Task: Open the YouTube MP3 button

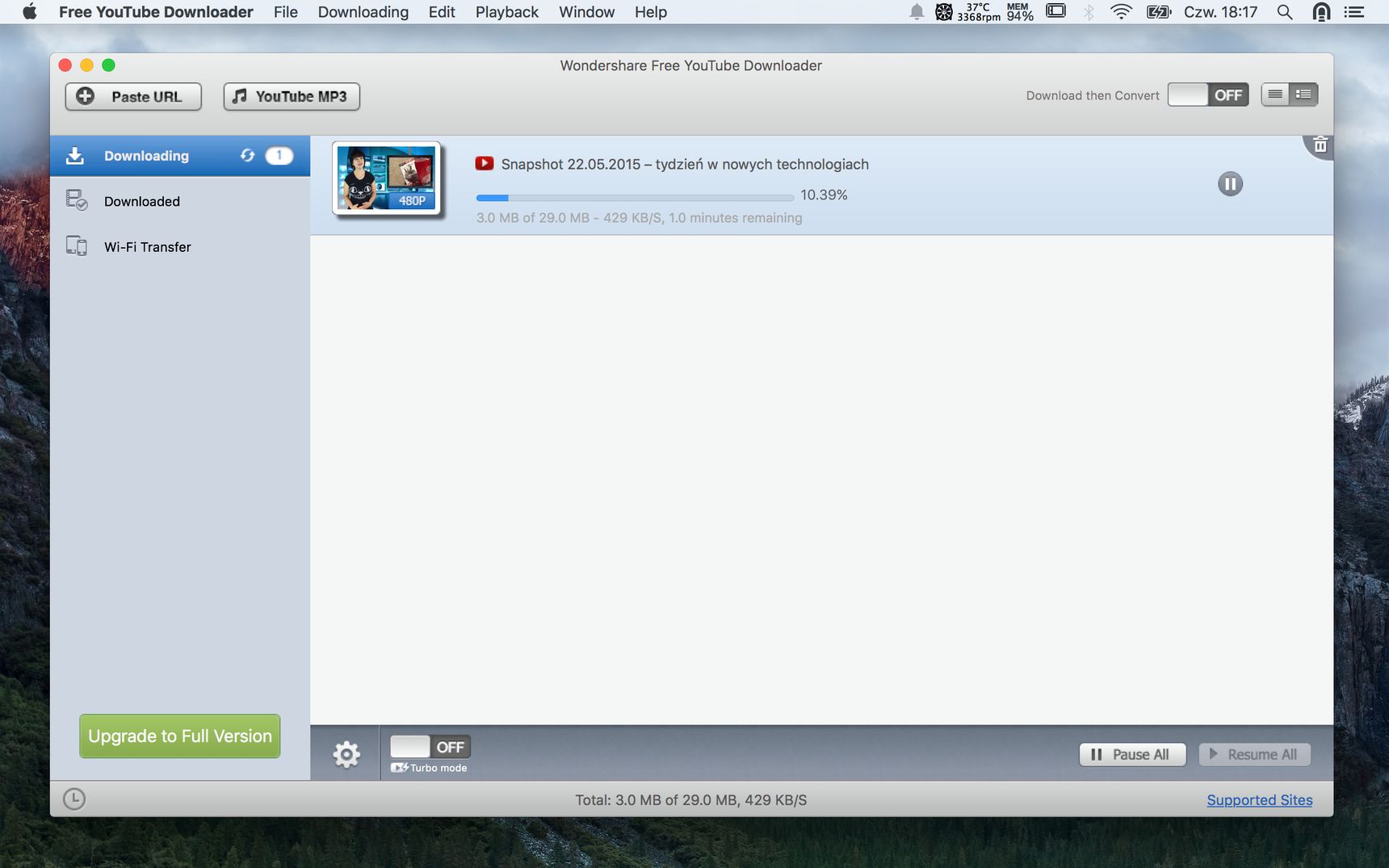Action: 292,96
